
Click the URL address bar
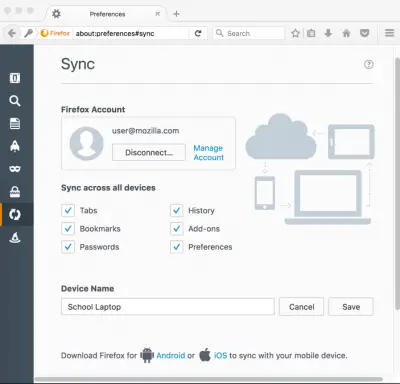coord(131,33)
